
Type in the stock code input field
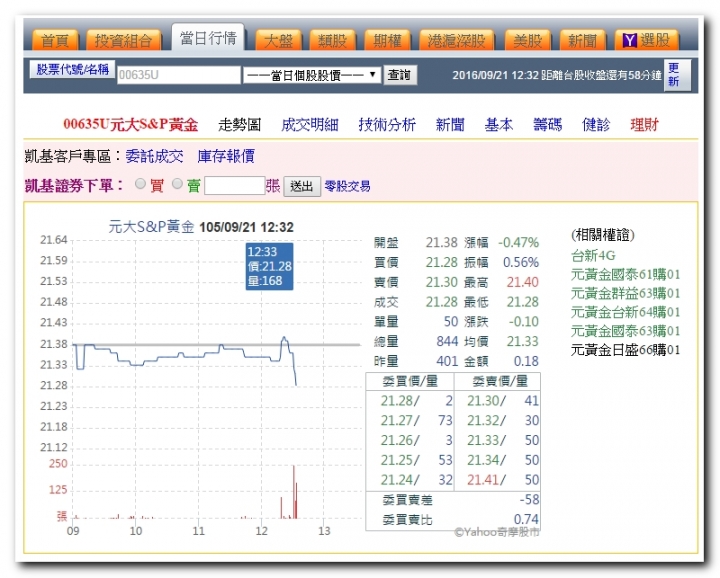click(x=178, y=75)
